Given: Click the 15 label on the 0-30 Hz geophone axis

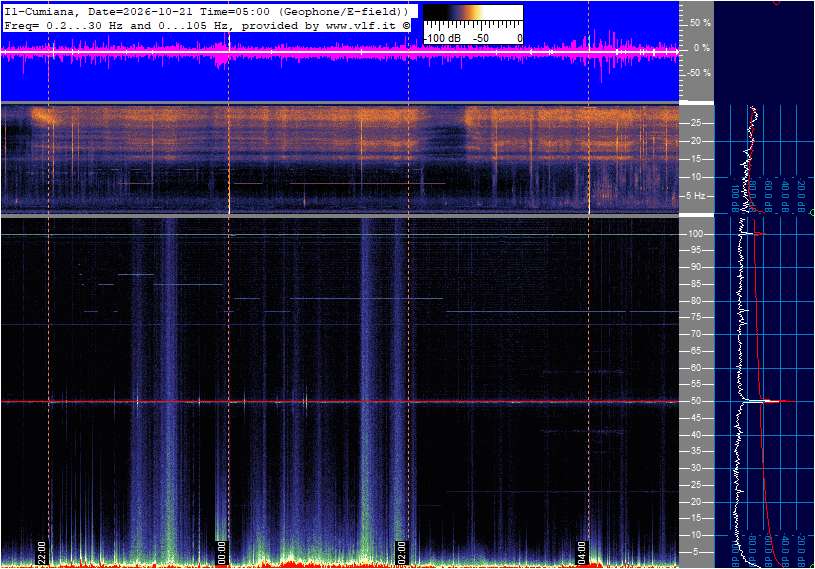Looking at the screenshot, I should (696, 159).
